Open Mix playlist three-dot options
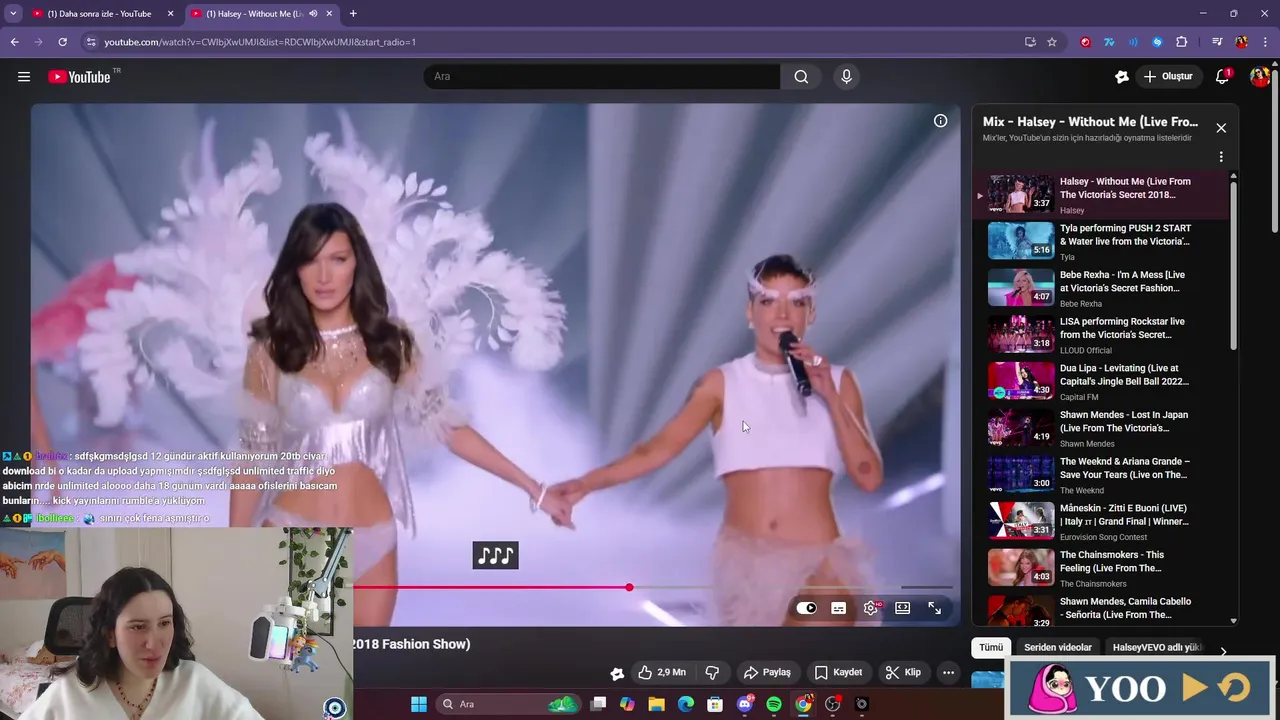The height and width of the screenshot is (720, 1280). tap(1221, 157)
